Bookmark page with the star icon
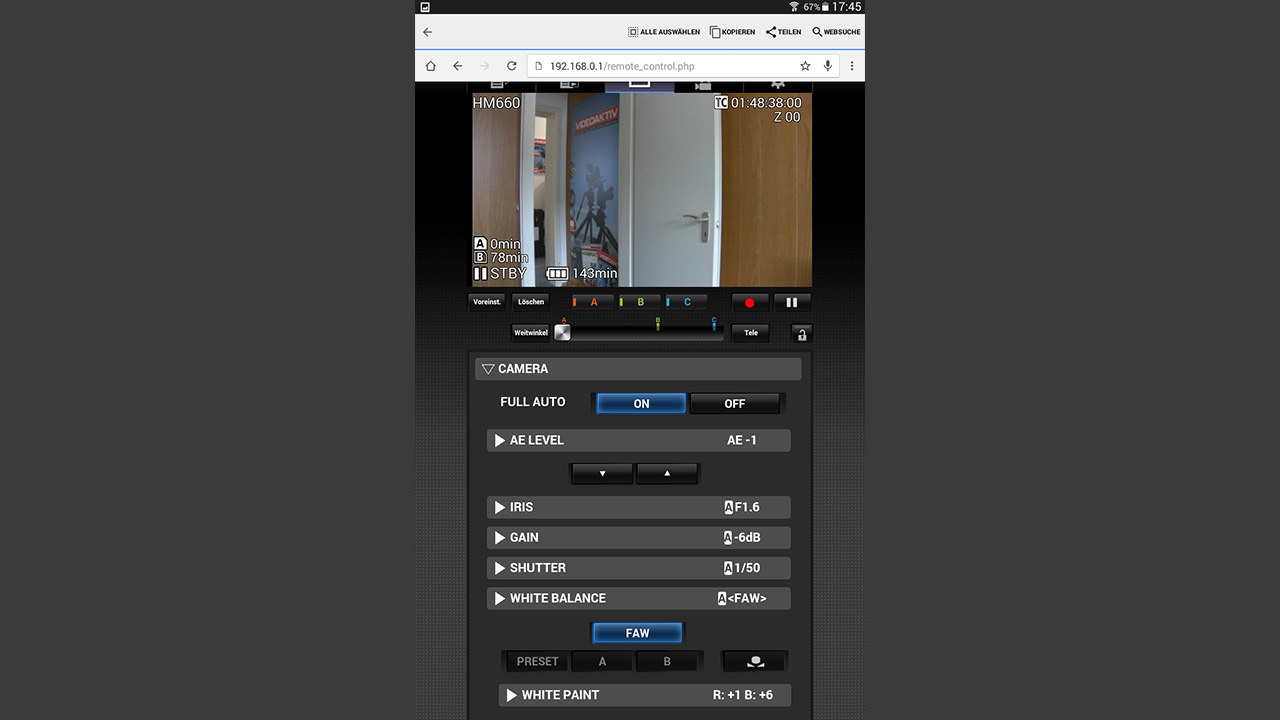This screenshot has height=720, width=1280. point(805,66)
